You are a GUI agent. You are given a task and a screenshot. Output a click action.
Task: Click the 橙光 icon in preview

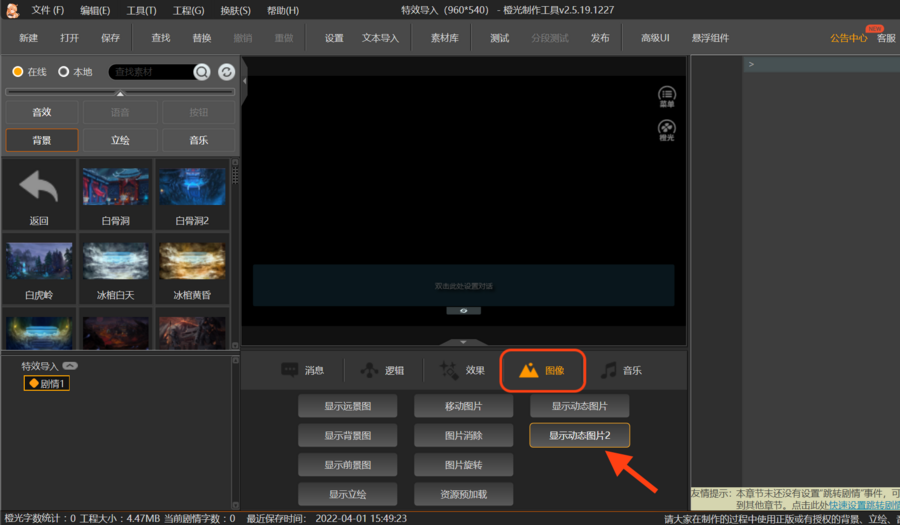tap(666, 130)
